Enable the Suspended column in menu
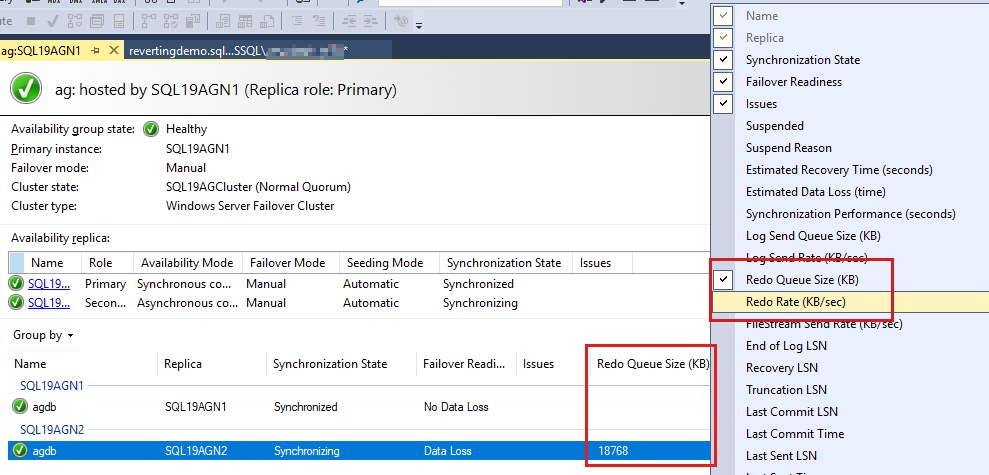Image resolution: width=989 pixels, height=475 pixels. coord(775,126)
